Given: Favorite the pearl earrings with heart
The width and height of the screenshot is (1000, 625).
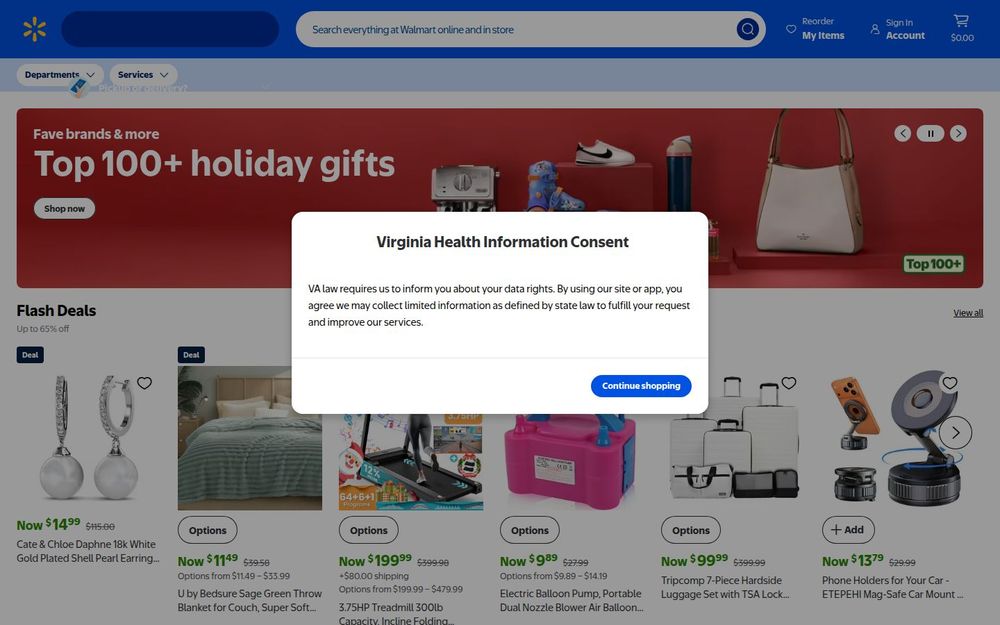Looking at the screenshot, I should click(145, 383).
